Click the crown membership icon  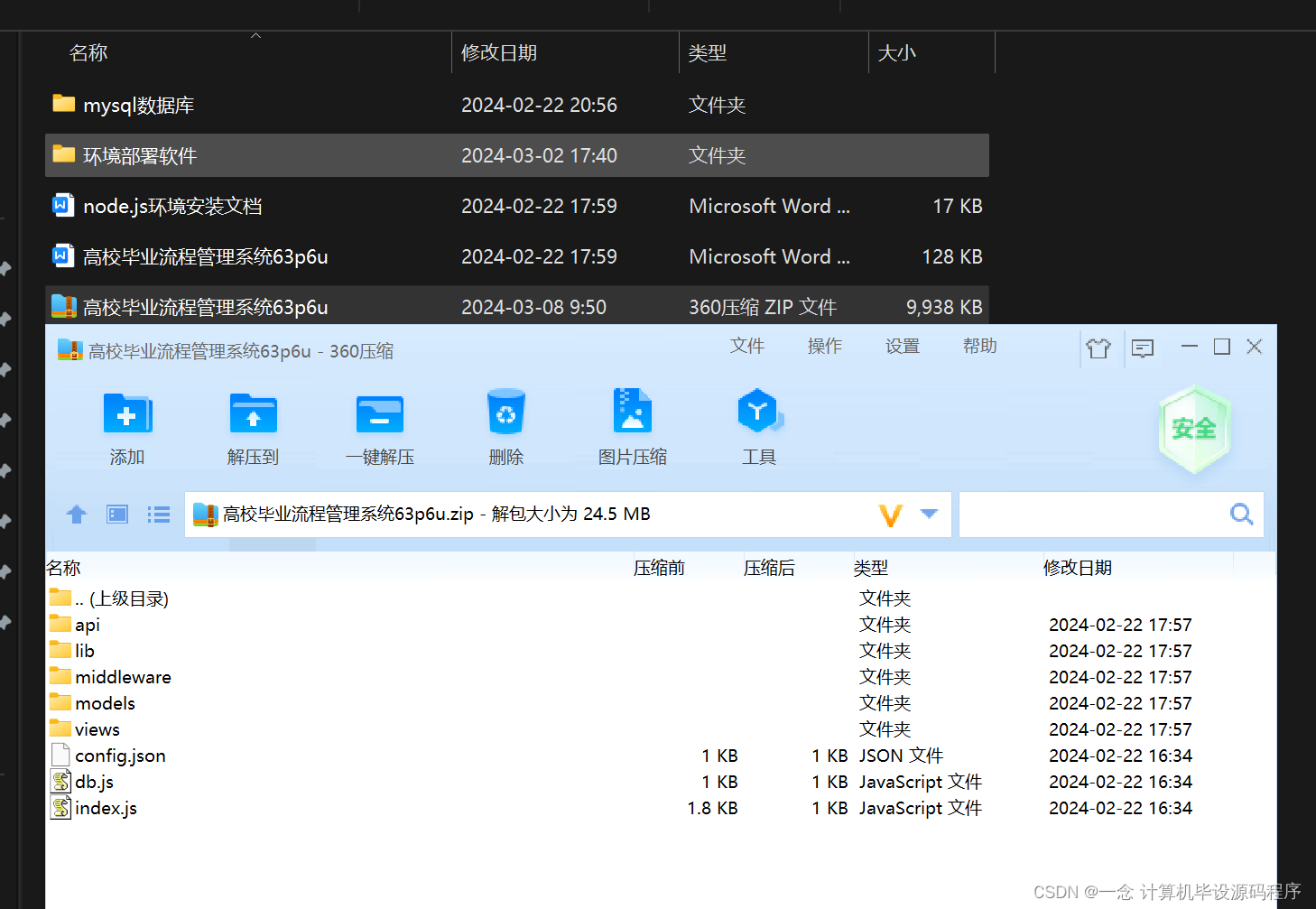(x=1099, y=347)
